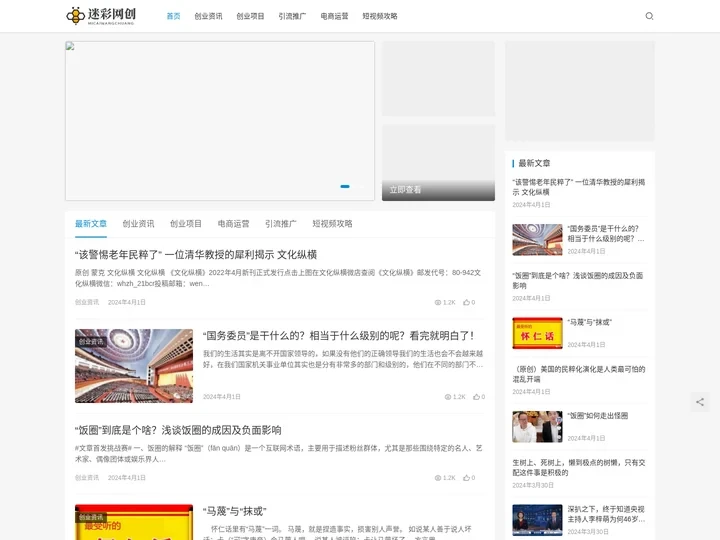Open sidebar link 生树上、死树上，懒到极点的树懒

[x=579, y=467]
